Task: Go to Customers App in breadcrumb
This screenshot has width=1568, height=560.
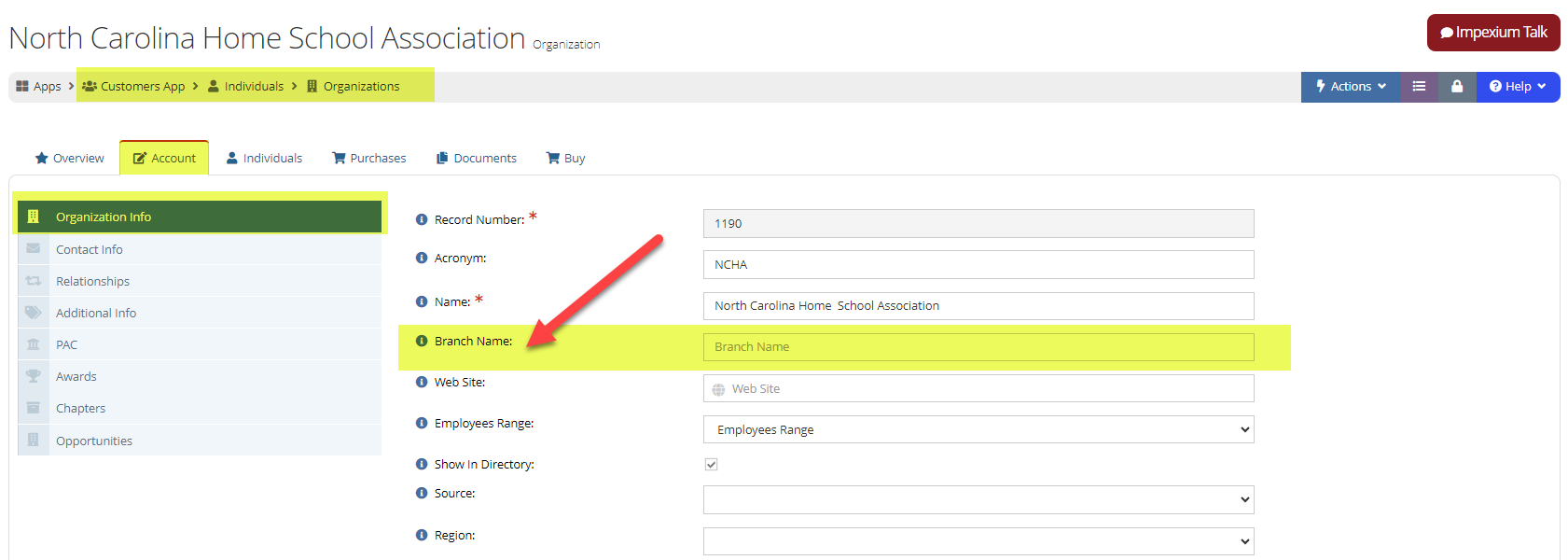Action: (143, 86)
